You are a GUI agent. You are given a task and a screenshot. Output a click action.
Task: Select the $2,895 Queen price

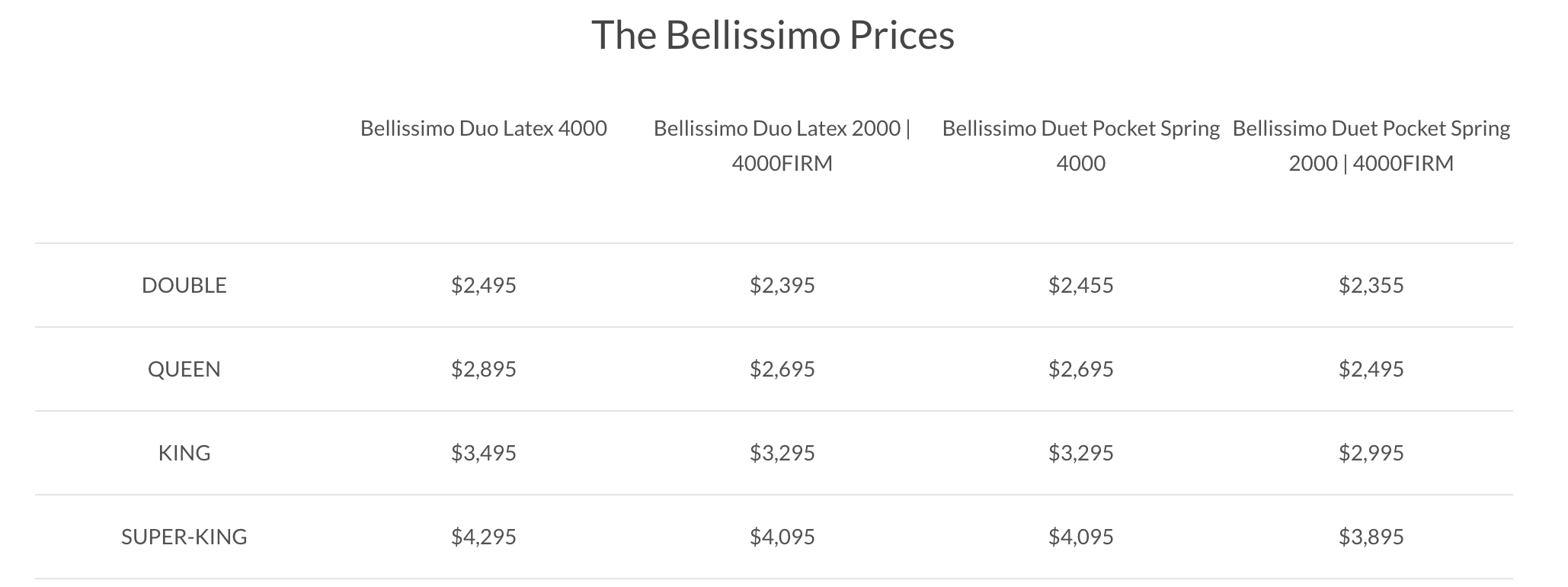tap(483, 369)
